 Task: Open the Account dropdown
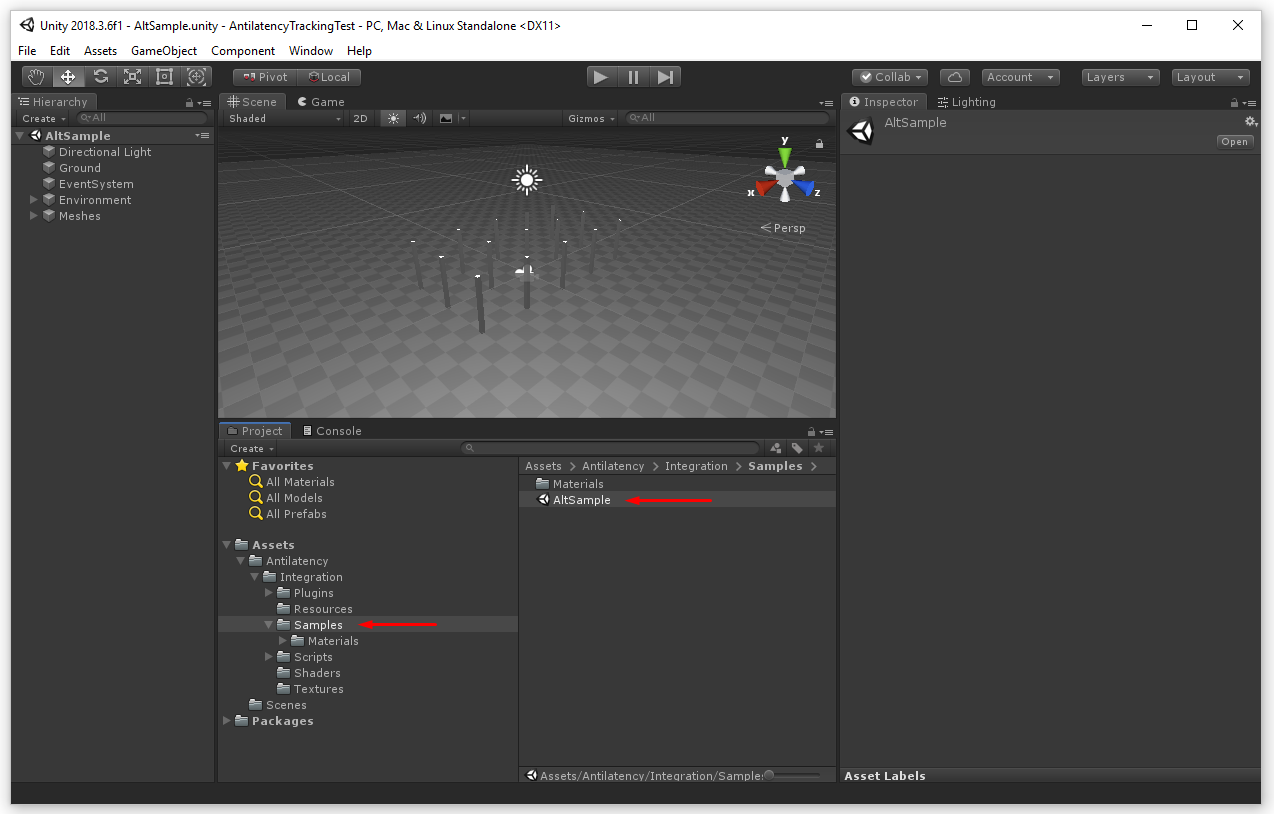pyautogui.click(x=1020, y=77)
